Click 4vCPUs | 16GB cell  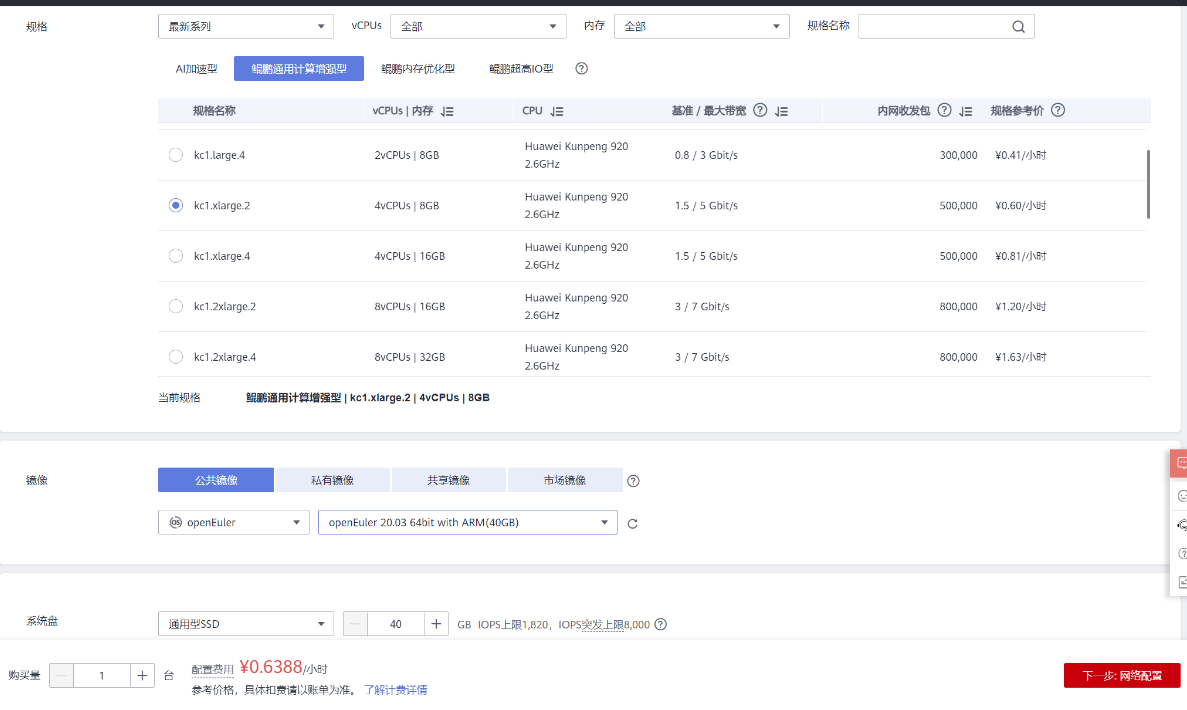(410, 256)
